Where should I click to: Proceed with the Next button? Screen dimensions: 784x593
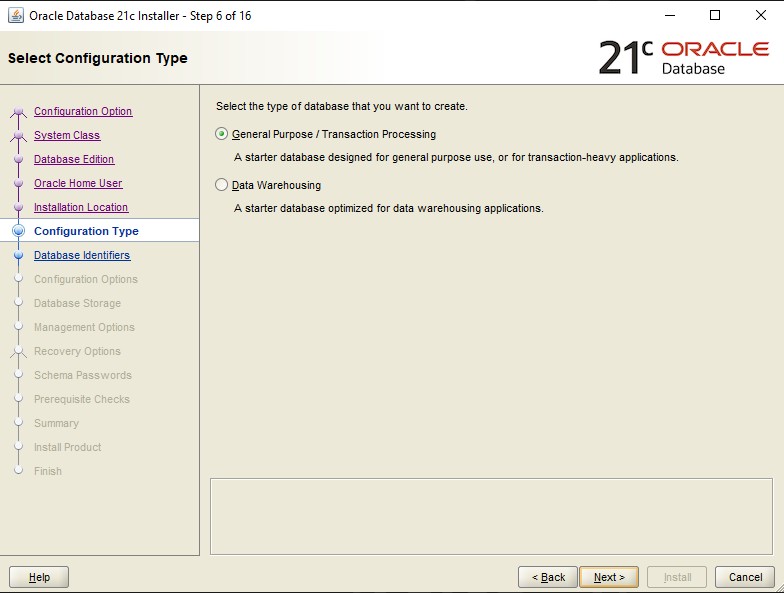(609, 577)
